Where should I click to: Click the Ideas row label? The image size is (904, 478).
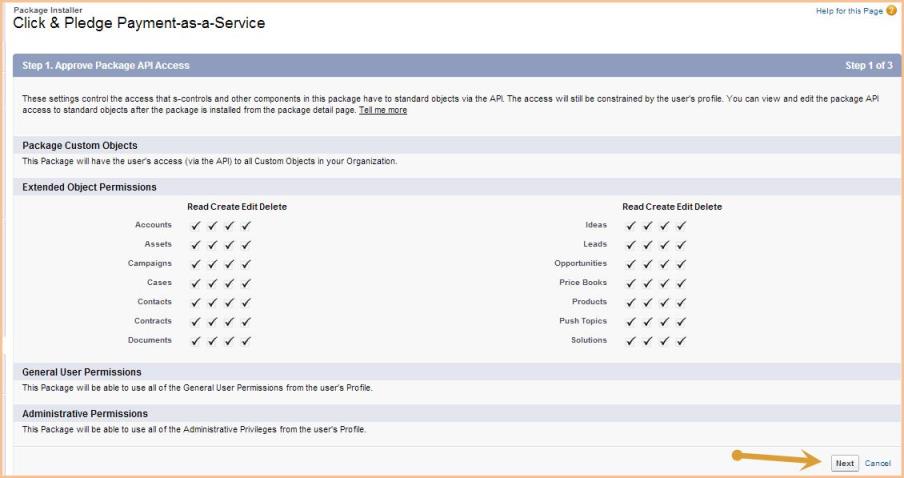tap(596, 224)
